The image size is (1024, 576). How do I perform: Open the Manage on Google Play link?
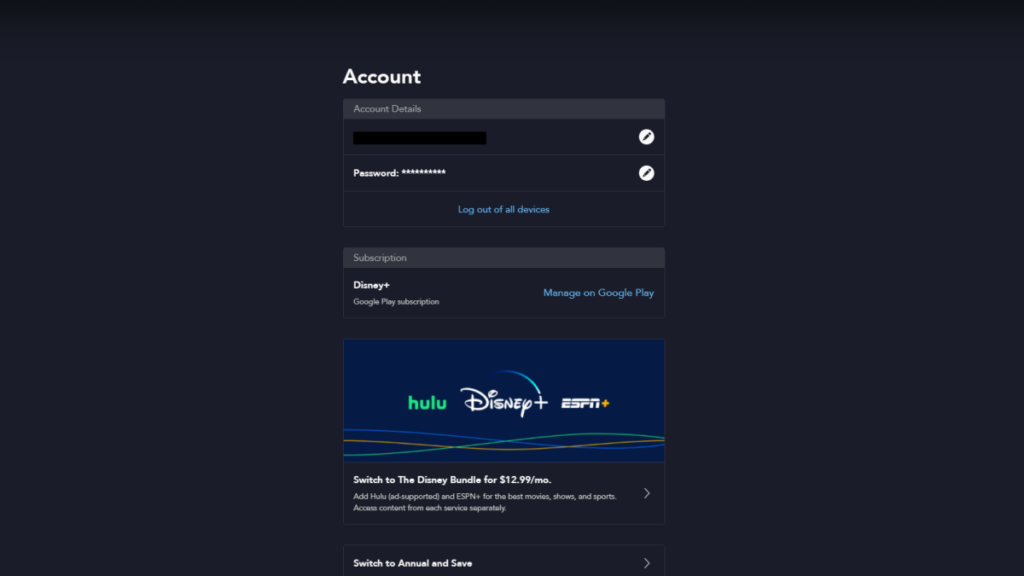point(598,293)
